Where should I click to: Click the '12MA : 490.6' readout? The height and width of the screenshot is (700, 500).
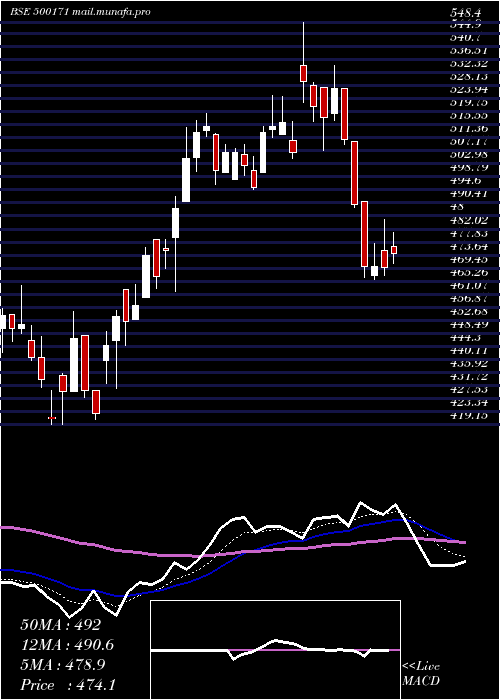[x=67, y=644]
